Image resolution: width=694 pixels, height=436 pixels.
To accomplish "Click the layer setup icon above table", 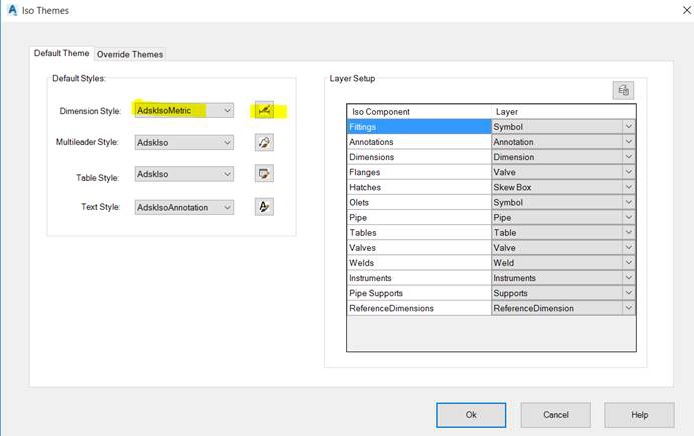I will [x=623, y=90].
